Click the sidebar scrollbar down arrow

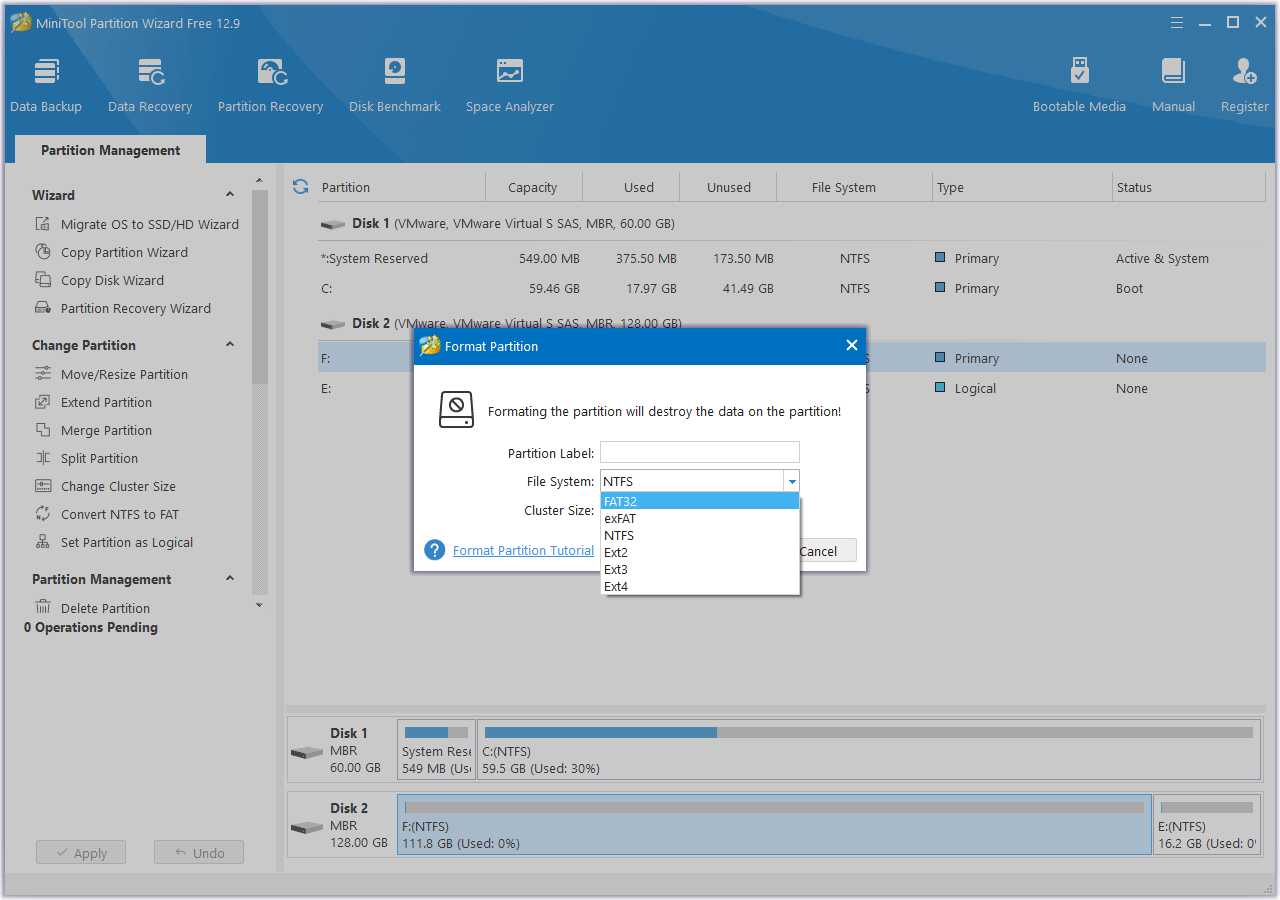[x=260, y=604]
